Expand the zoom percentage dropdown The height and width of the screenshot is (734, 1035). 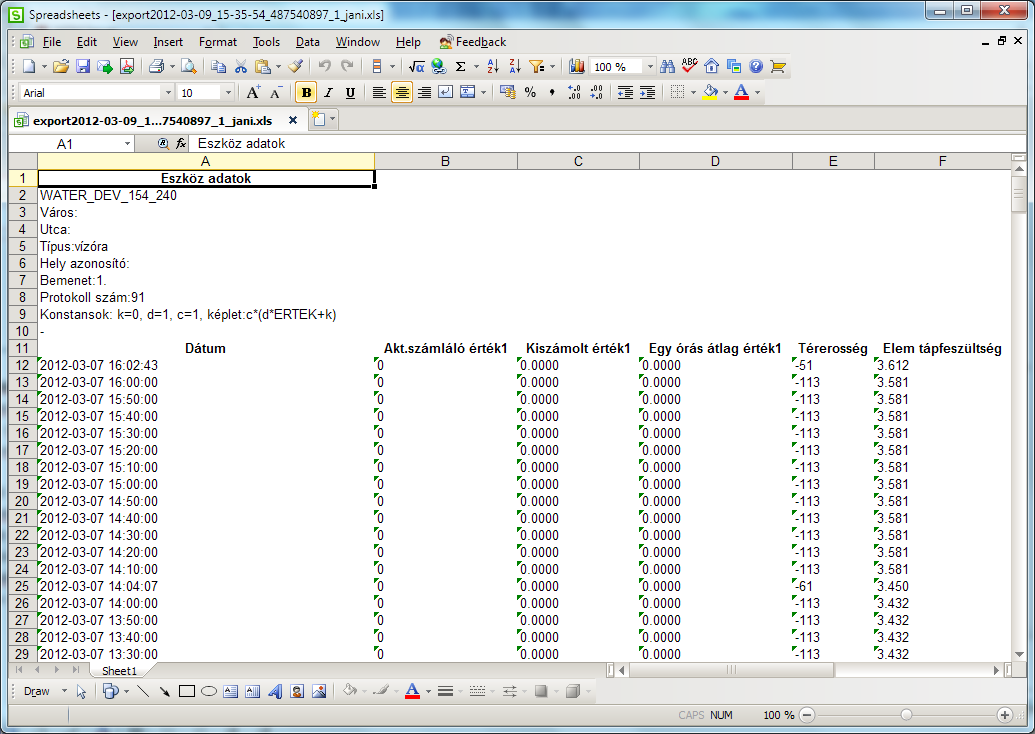pyautogui.click(x=650, y=67)
